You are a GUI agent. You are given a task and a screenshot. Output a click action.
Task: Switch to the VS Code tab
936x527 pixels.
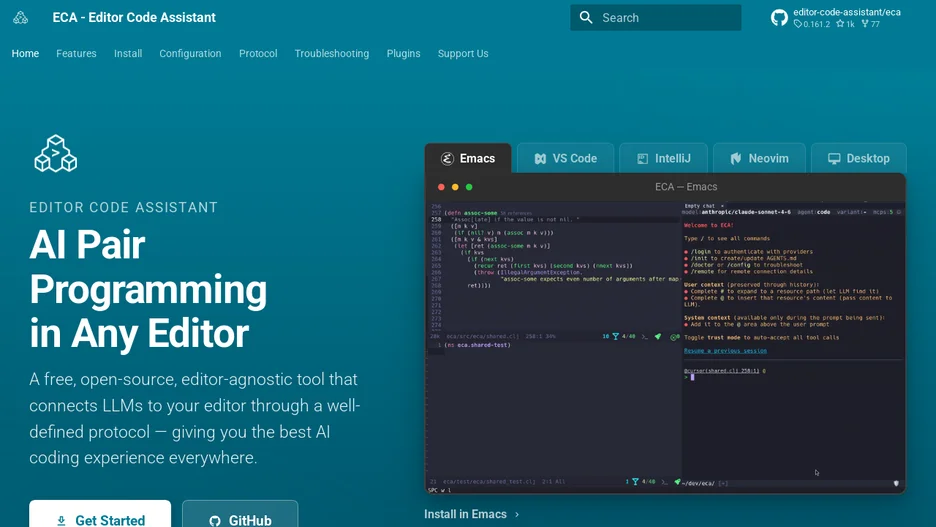click(565, 158)
